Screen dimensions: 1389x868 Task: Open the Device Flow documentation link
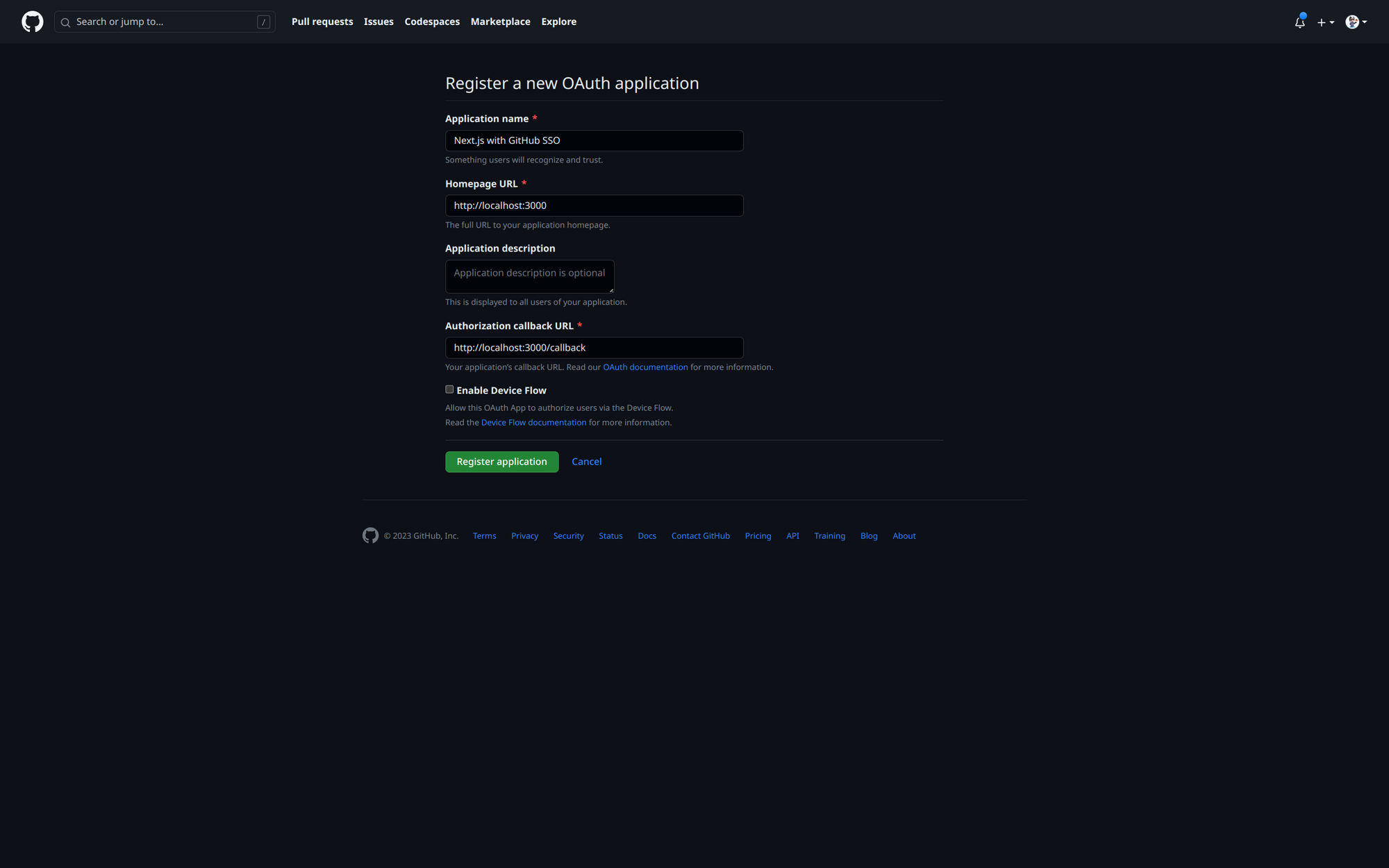click(x=533, y=422)
